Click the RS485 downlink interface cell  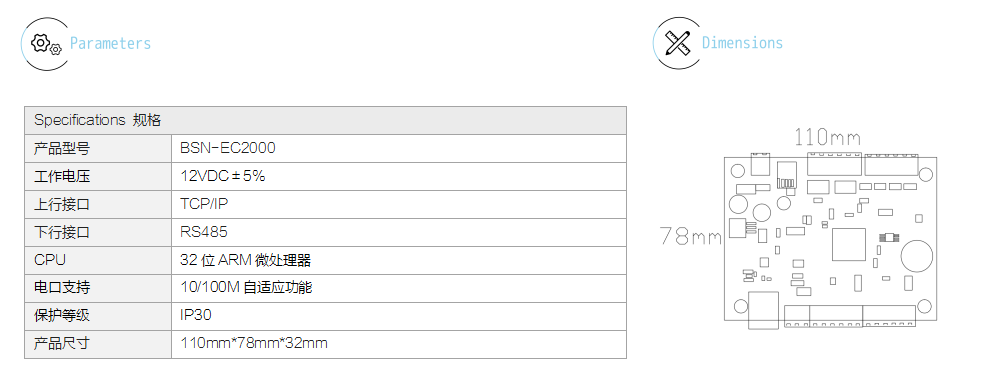(399, 232)
